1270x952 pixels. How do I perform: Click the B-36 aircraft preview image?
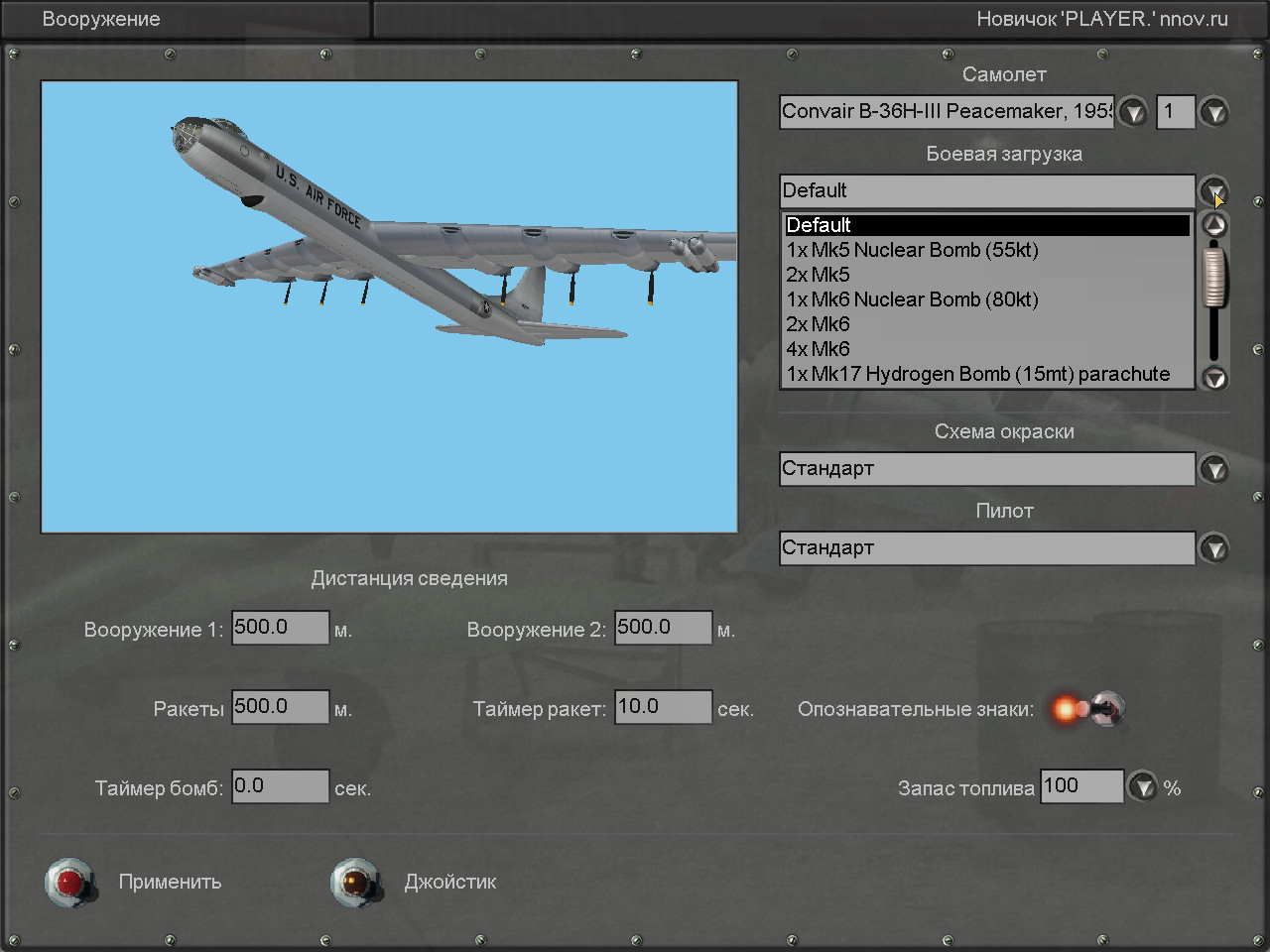[x=389, y=307]
